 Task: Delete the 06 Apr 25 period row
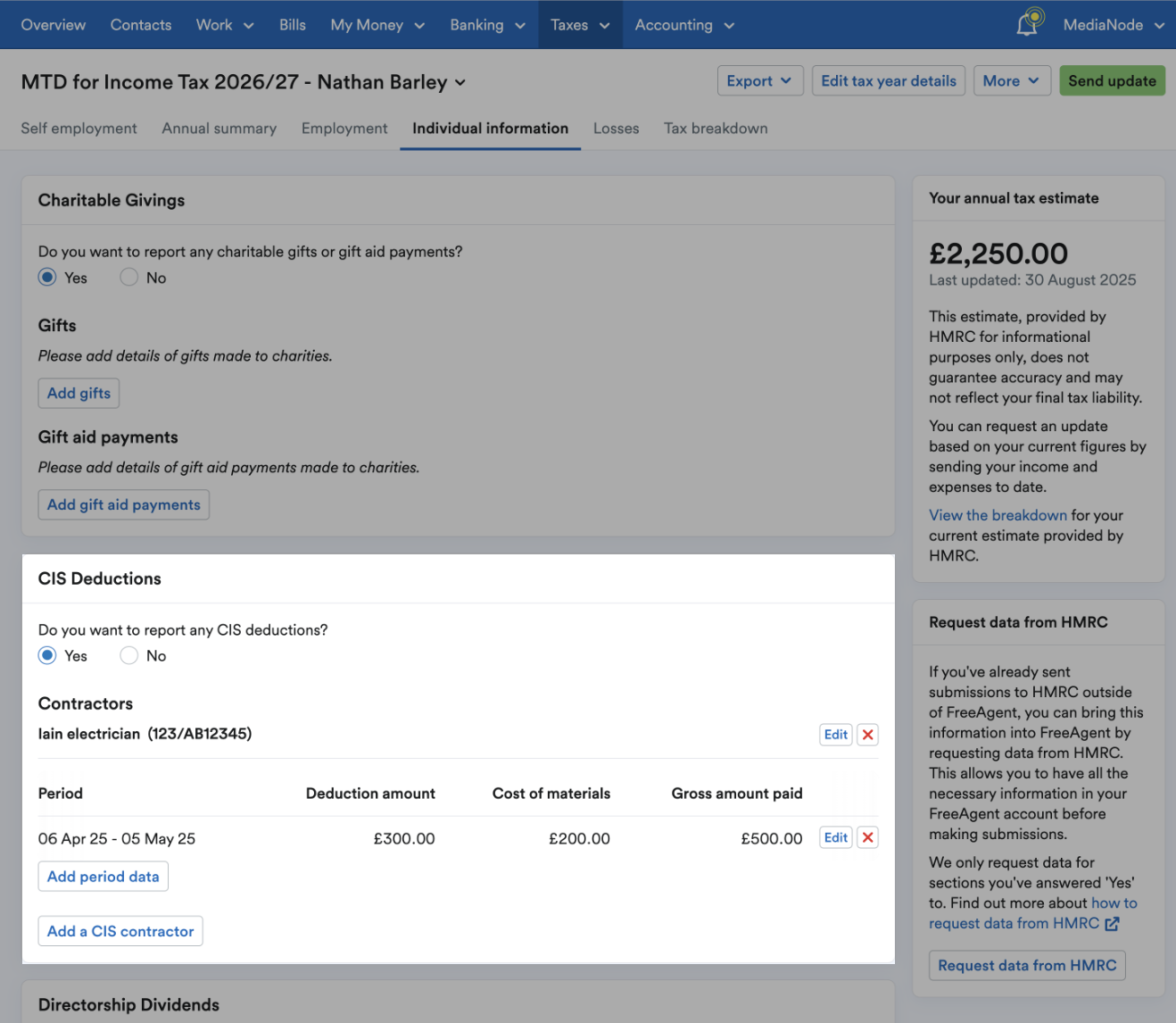(x=867, y=837)
